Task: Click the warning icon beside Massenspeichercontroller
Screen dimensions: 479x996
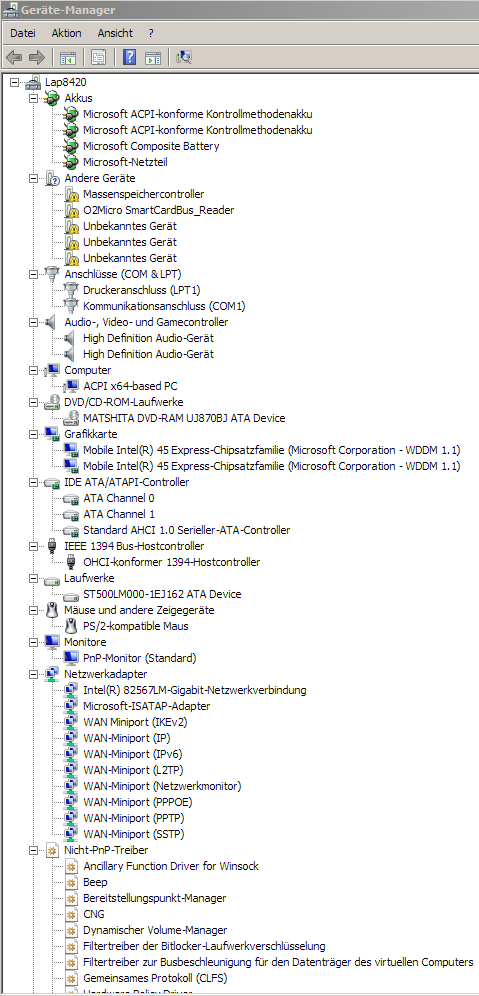Action: click(72, 194)
